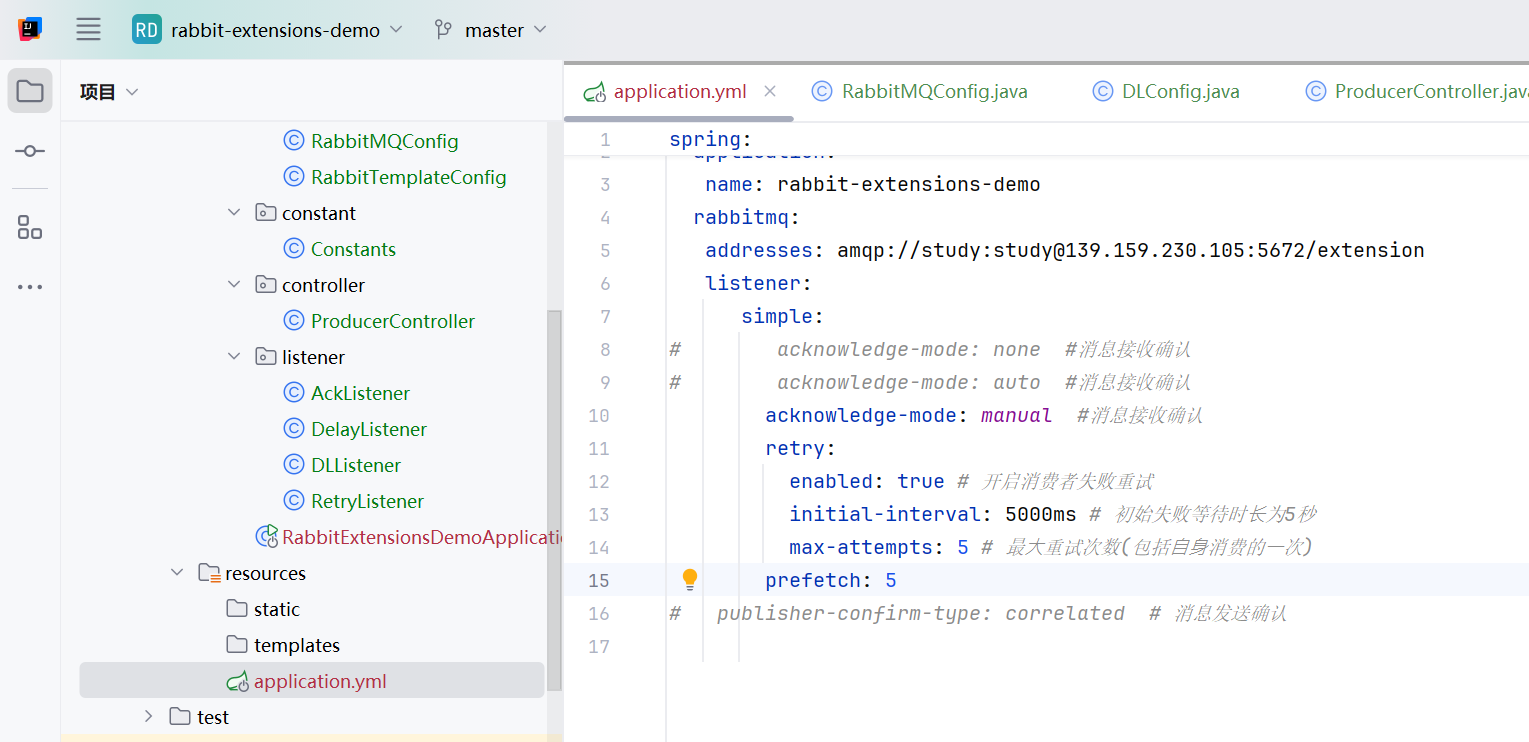Click commented 'publisher-confirm-type: correlated' text
The width and height of the screenshot is (1529, 742).
[921, 613]
